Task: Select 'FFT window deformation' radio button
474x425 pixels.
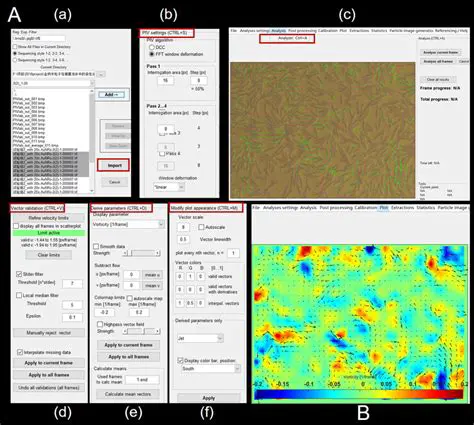Action: click(x=152, y=54)
